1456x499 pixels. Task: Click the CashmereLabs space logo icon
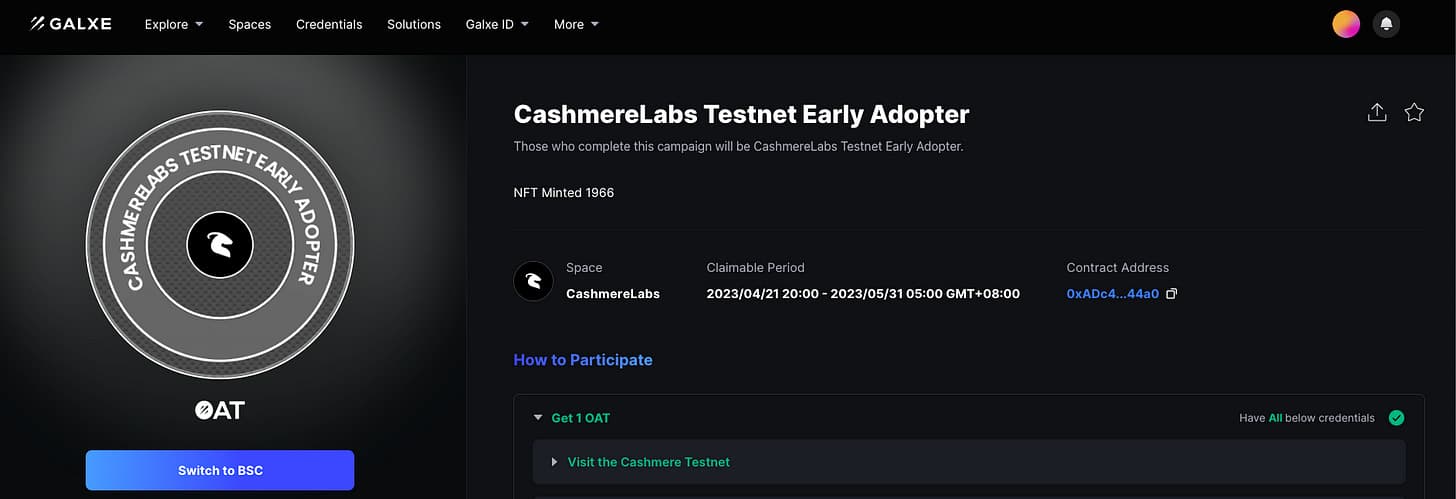click(x=533, y=281)
